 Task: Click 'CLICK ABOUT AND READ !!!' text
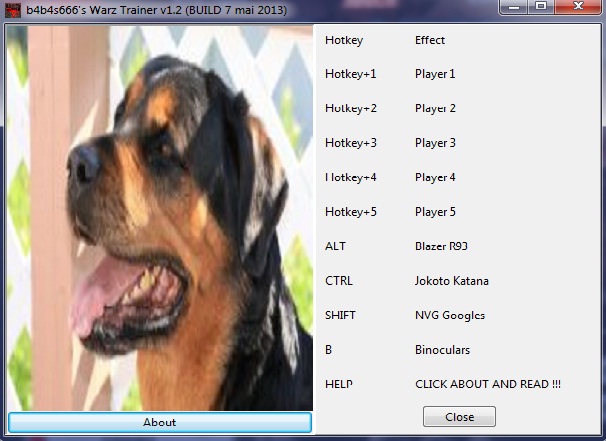(488, 384)
